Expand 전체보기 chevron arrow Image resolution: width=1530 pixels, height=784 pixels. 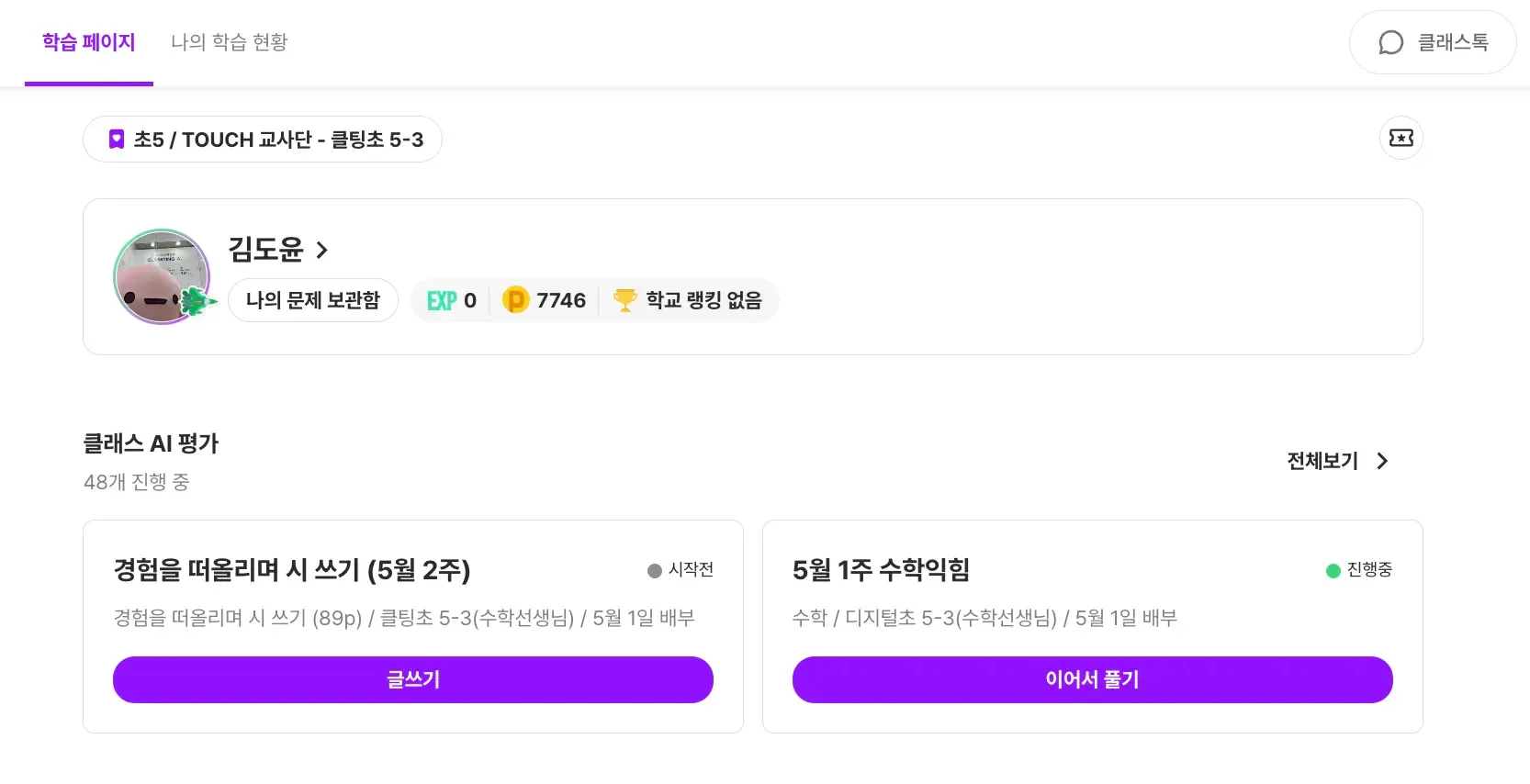click(1382, 461)
